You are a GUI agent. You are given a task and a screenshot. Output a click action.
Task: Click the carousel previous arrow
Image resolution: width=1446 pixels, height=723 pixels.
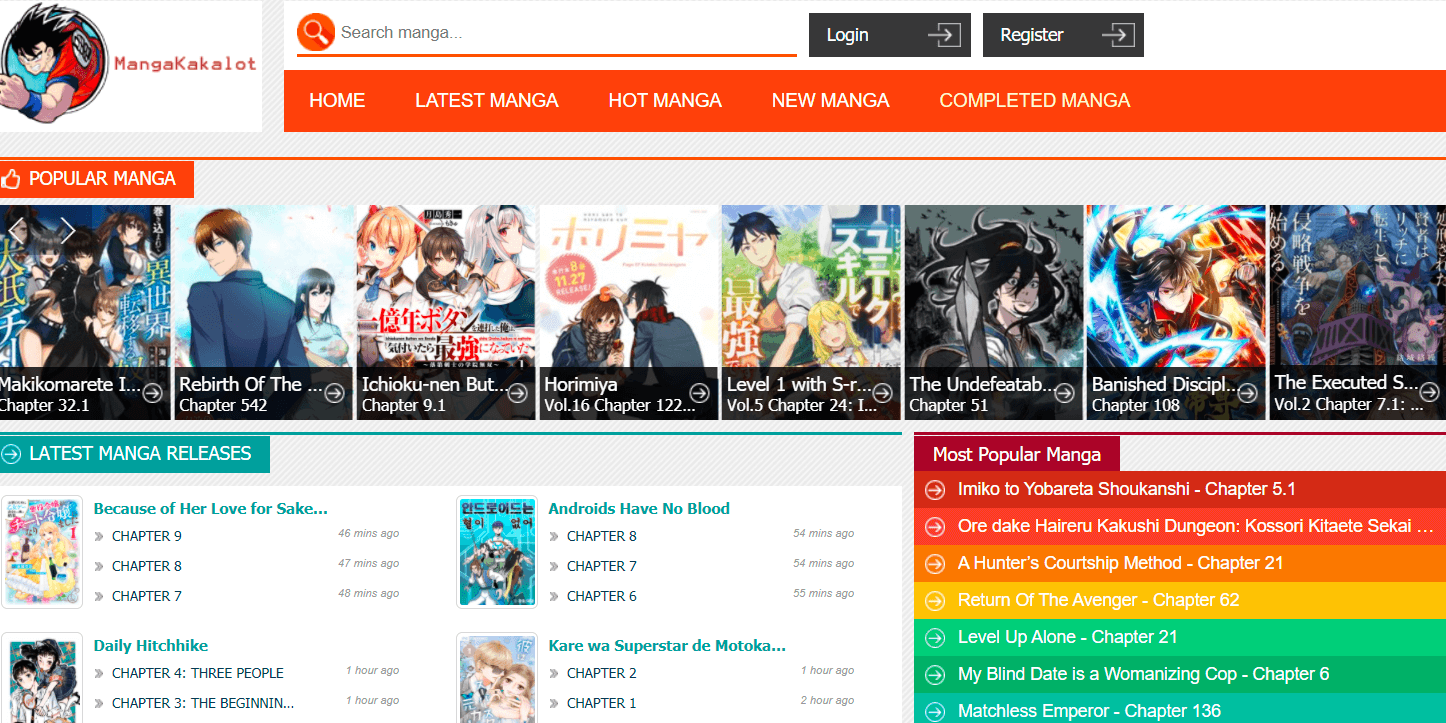[x=17, y=231]
